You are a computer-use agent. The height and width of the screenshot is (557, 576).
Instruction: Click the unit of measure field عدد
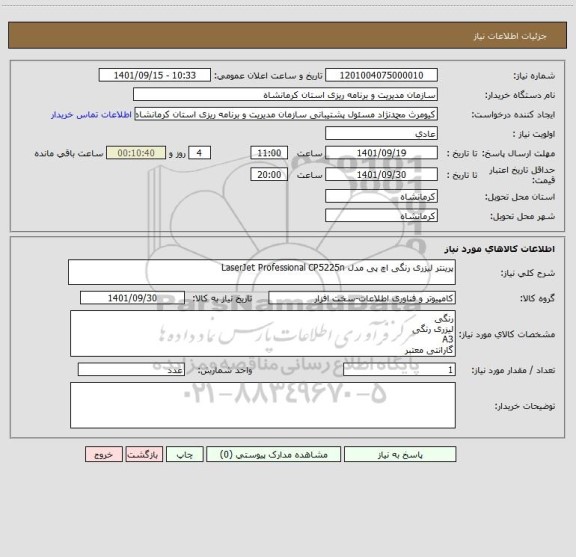point(131,370)
